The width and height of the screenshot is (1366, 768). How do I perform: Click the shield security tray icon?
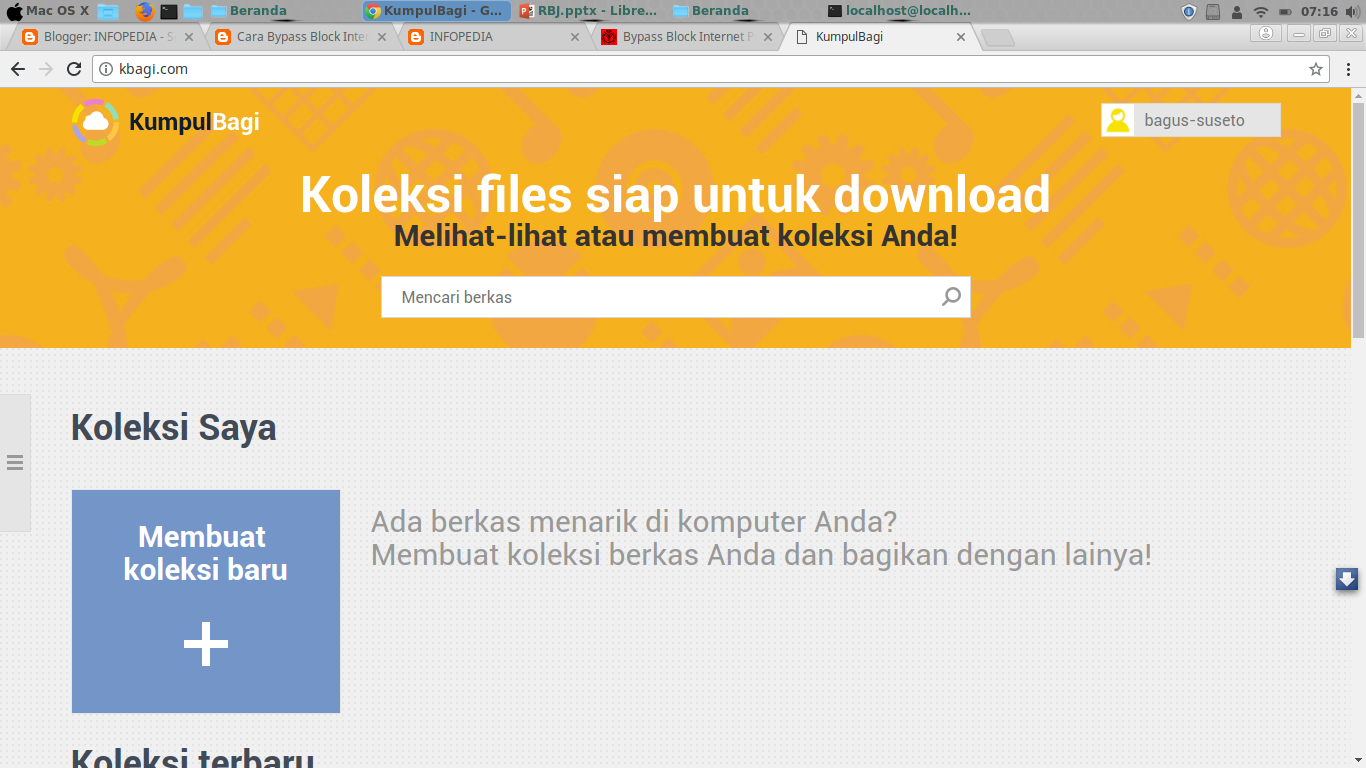pyautogui.click(x=1189, y=12)
